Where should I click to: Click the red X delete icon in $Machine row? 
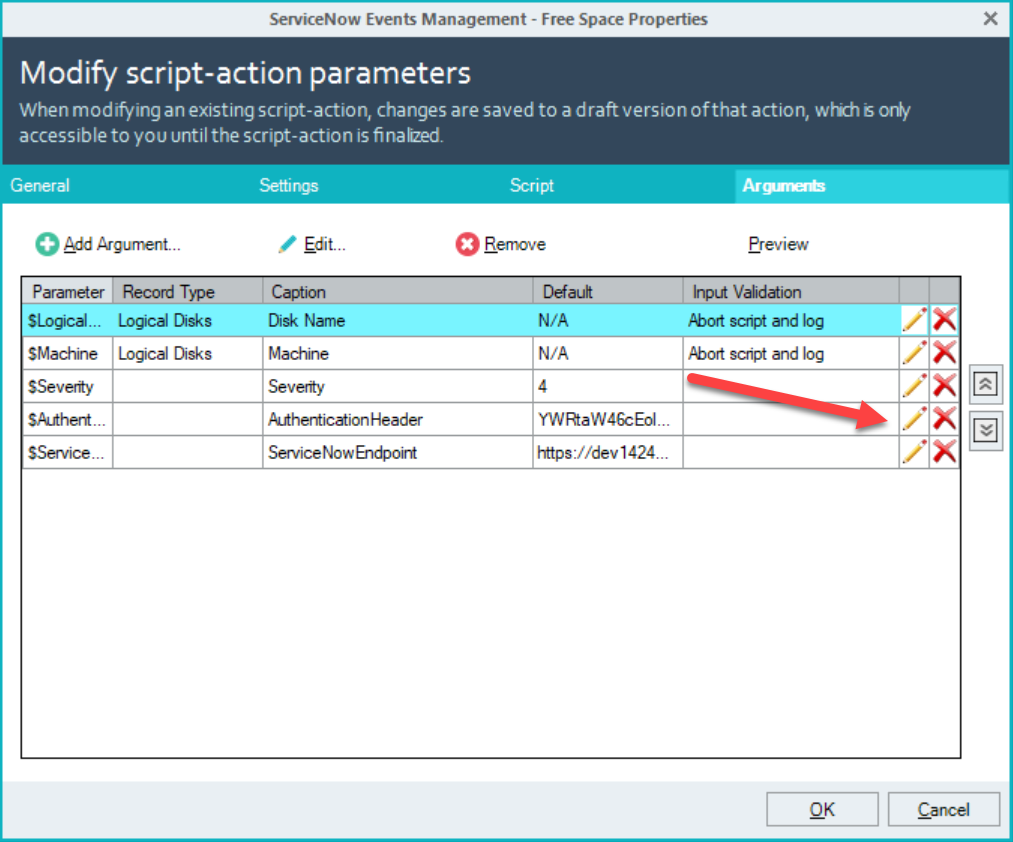click(945, 353)
